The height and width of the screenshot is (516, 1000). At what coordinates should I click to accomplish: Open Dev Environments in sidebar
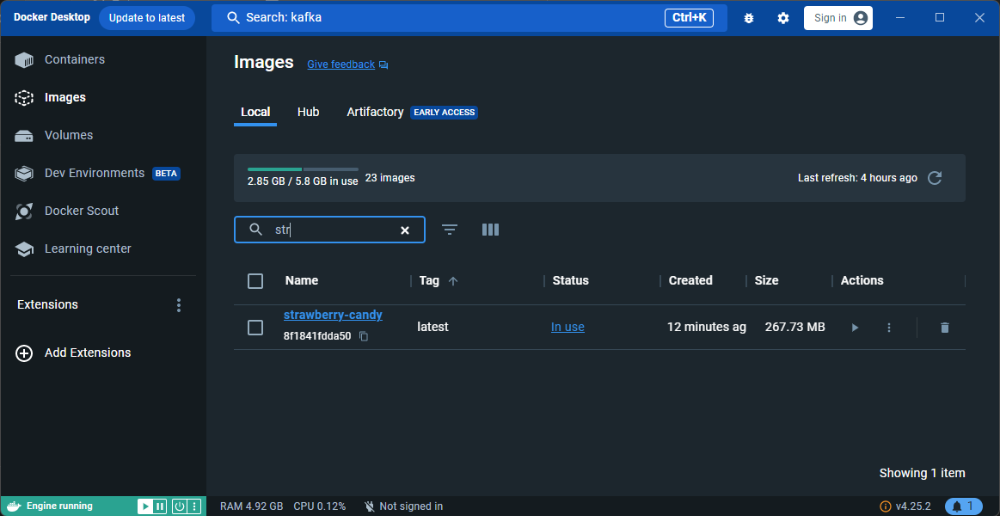[94, 173]
